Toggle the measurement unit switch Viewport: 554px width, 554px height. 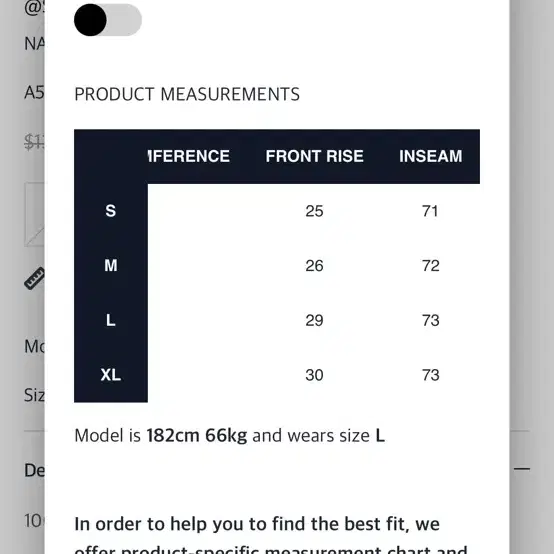[108, 20]
